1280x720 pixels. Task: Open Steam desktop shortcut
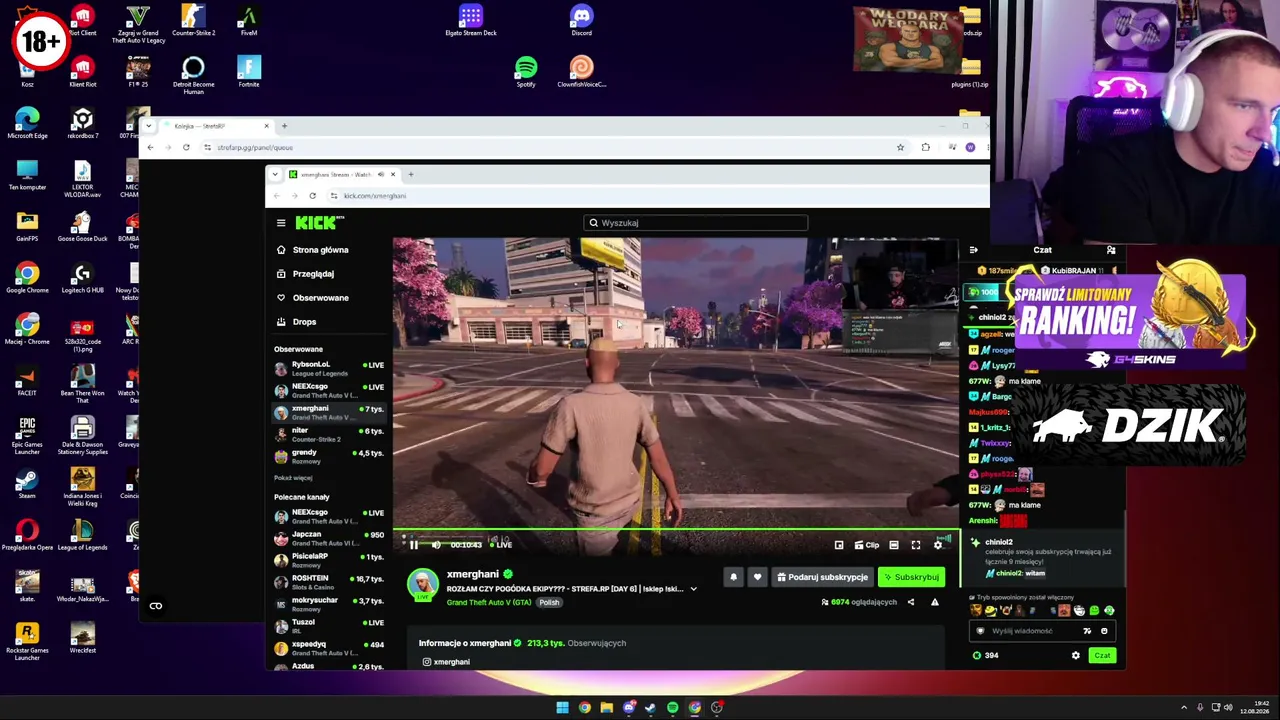point(27,484)
